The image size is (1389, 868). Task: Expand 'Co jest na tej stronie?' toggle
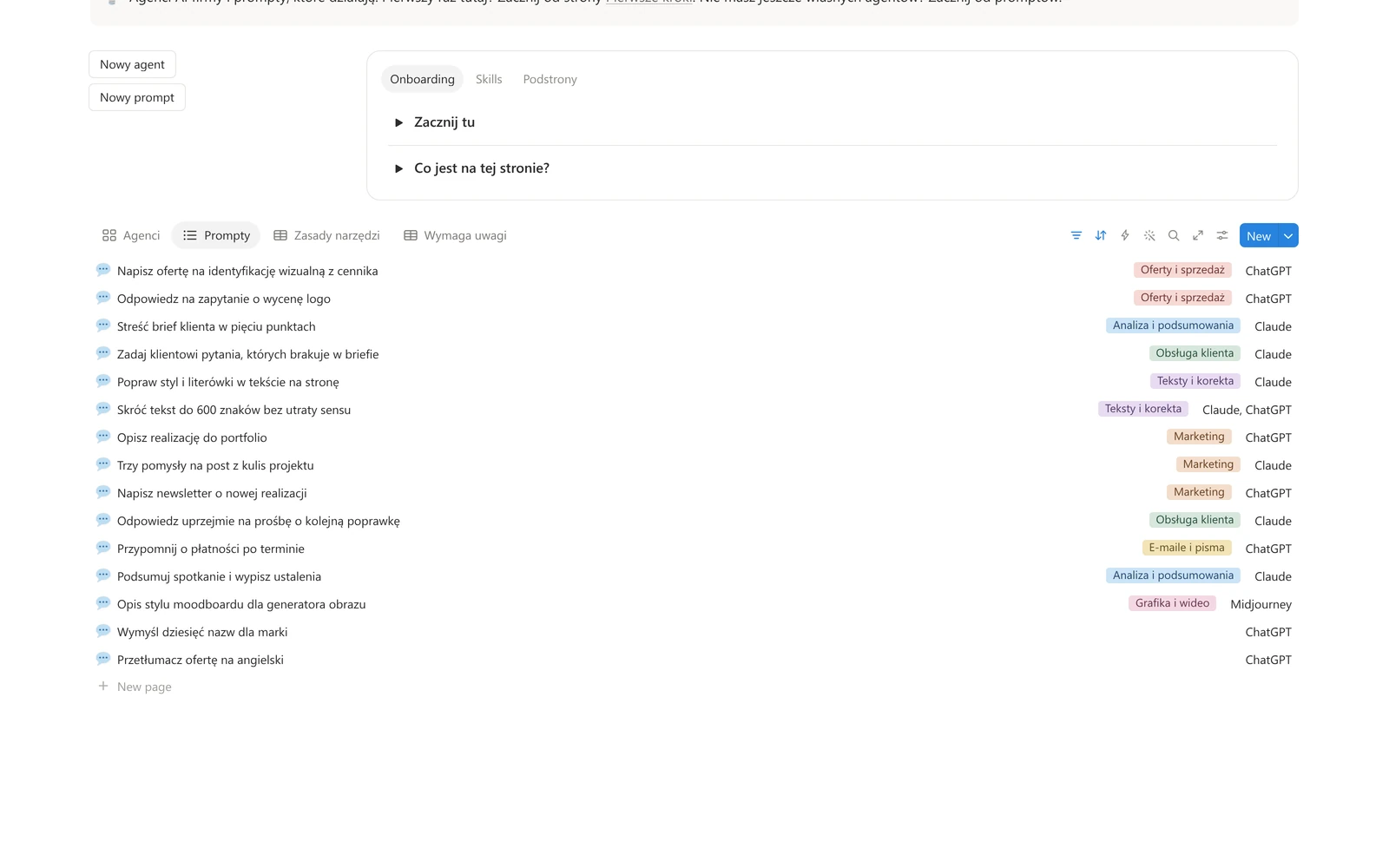click(x=398, y=168)
